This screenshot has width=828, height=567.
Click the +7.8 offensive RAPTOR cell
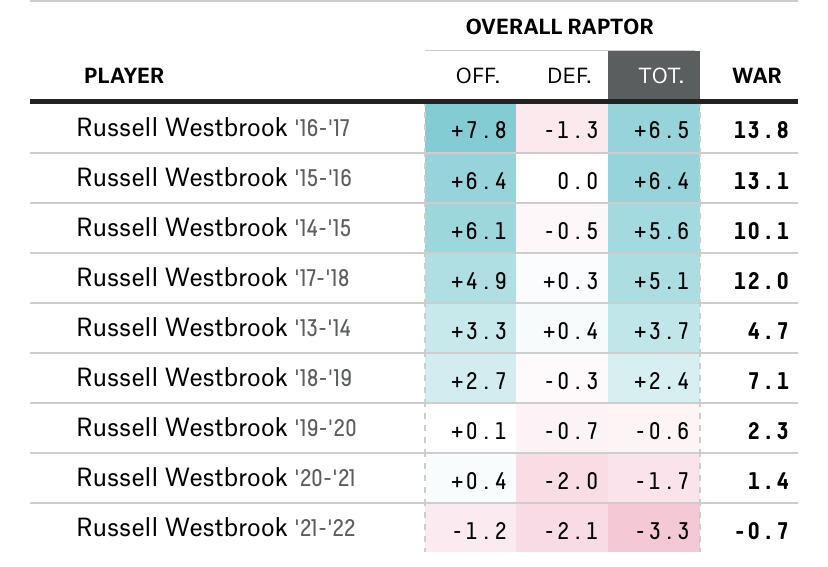479,130
